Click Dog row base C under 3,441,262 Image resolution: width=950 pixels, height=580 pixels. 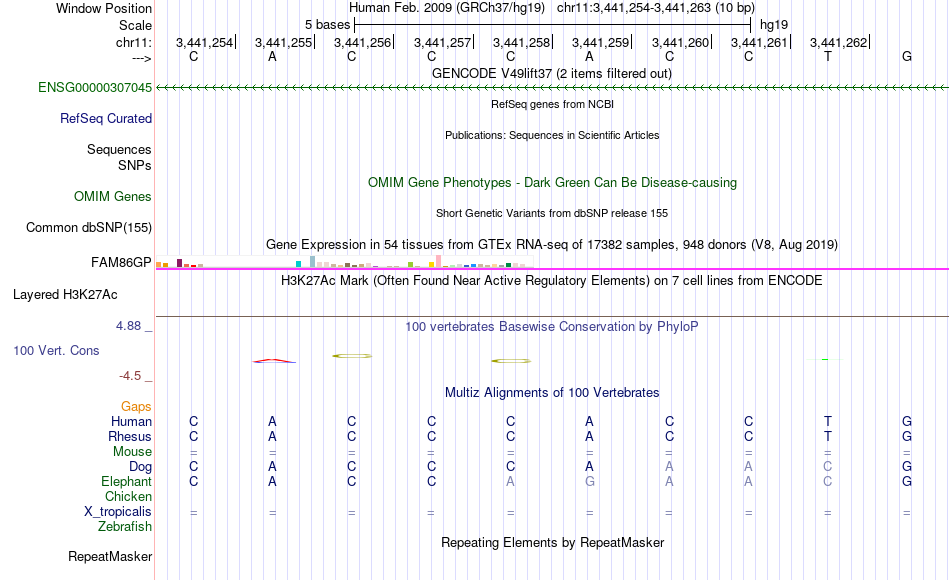828,467
